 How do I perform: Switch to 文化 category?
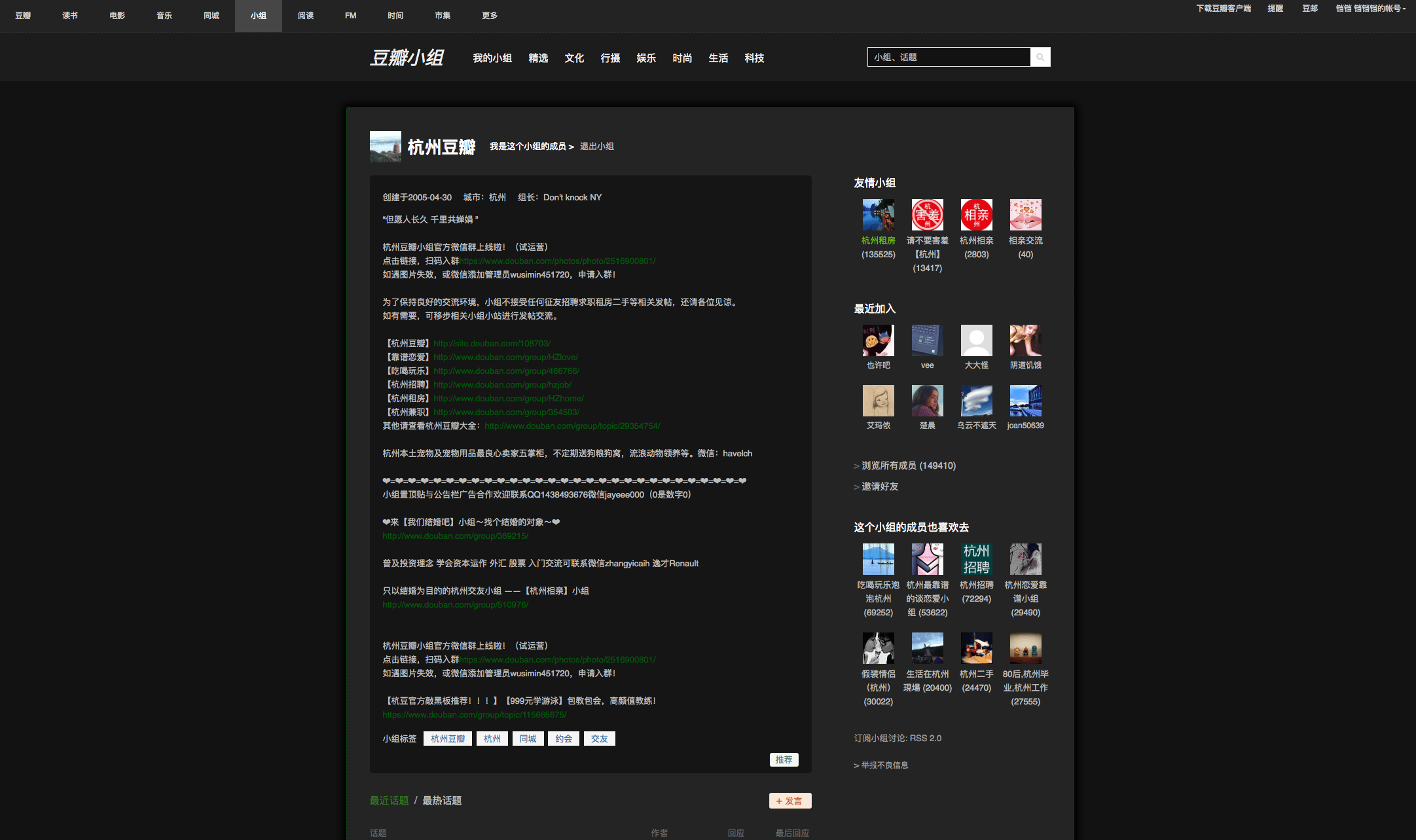[x=574, y=58]
